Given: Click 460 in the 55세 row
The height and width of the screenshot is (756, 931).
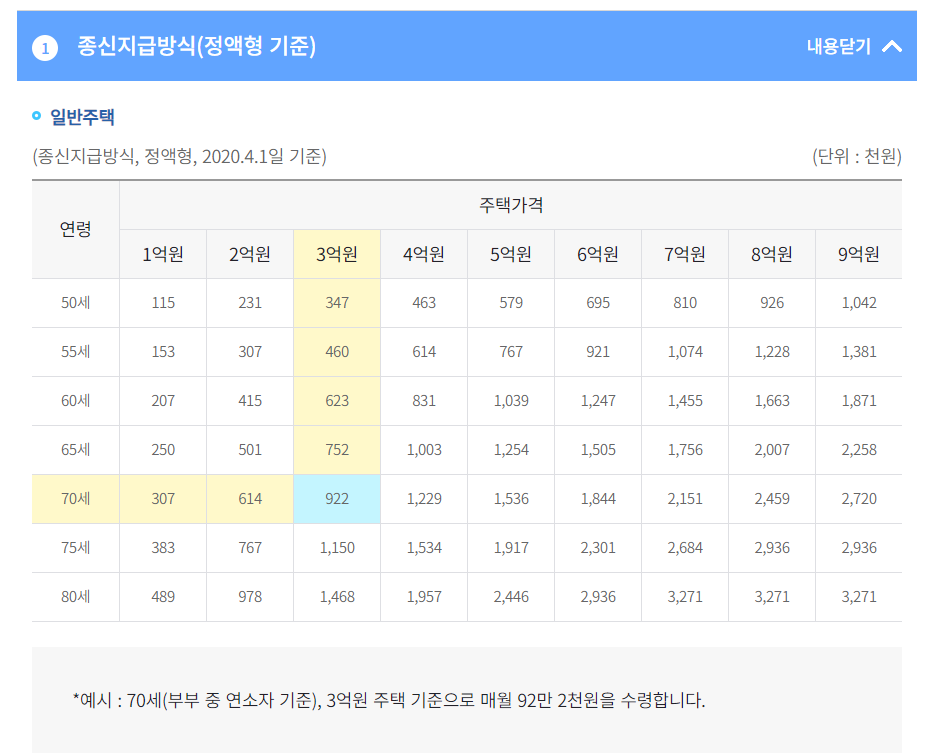Looking at the screenshot, I should [x=337, y=352].
